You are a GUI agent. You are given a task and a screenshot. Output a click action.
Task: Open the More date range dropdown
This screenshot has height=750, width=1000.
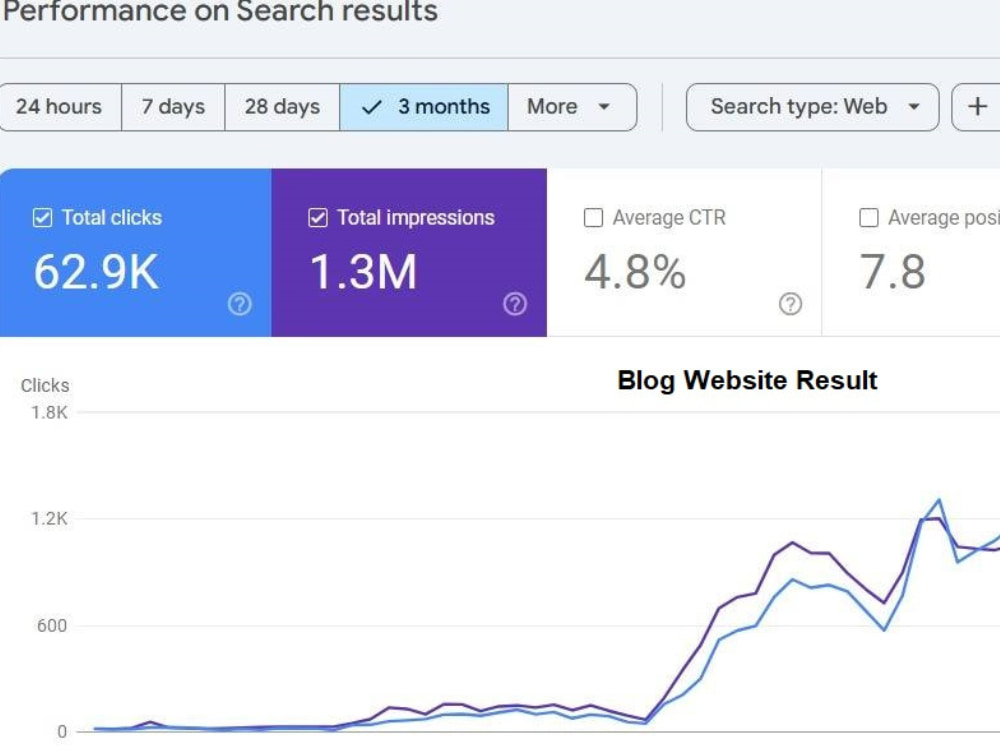tap(572, 107)
